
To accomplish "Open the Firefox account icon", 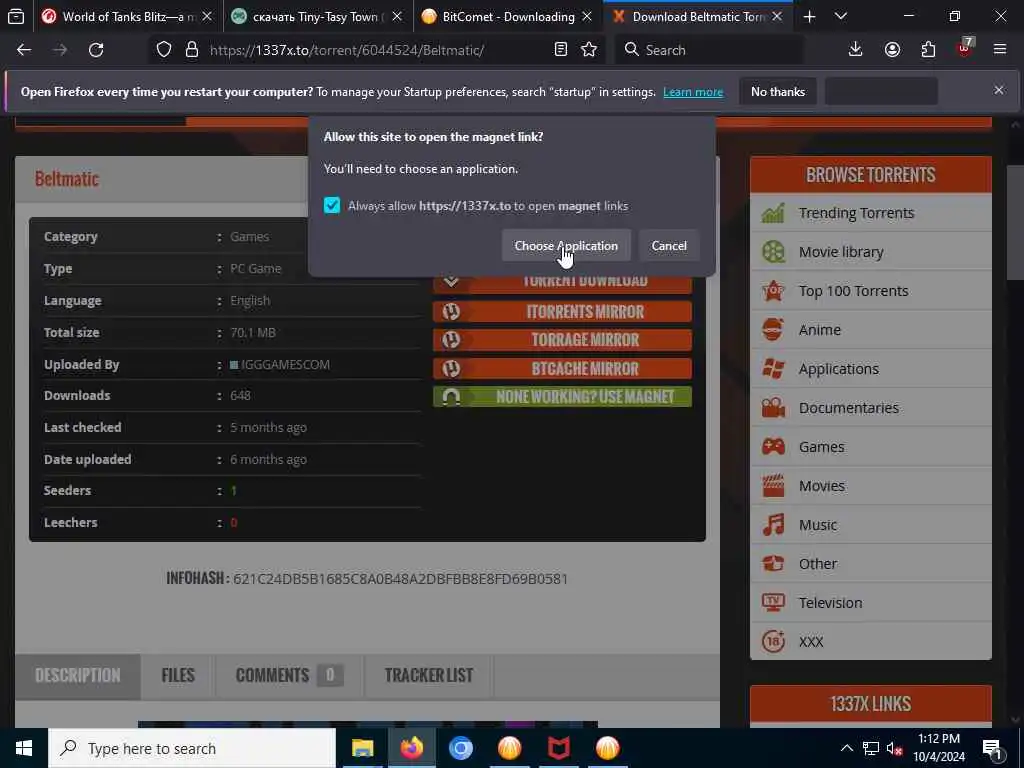I will pos(892,50).
